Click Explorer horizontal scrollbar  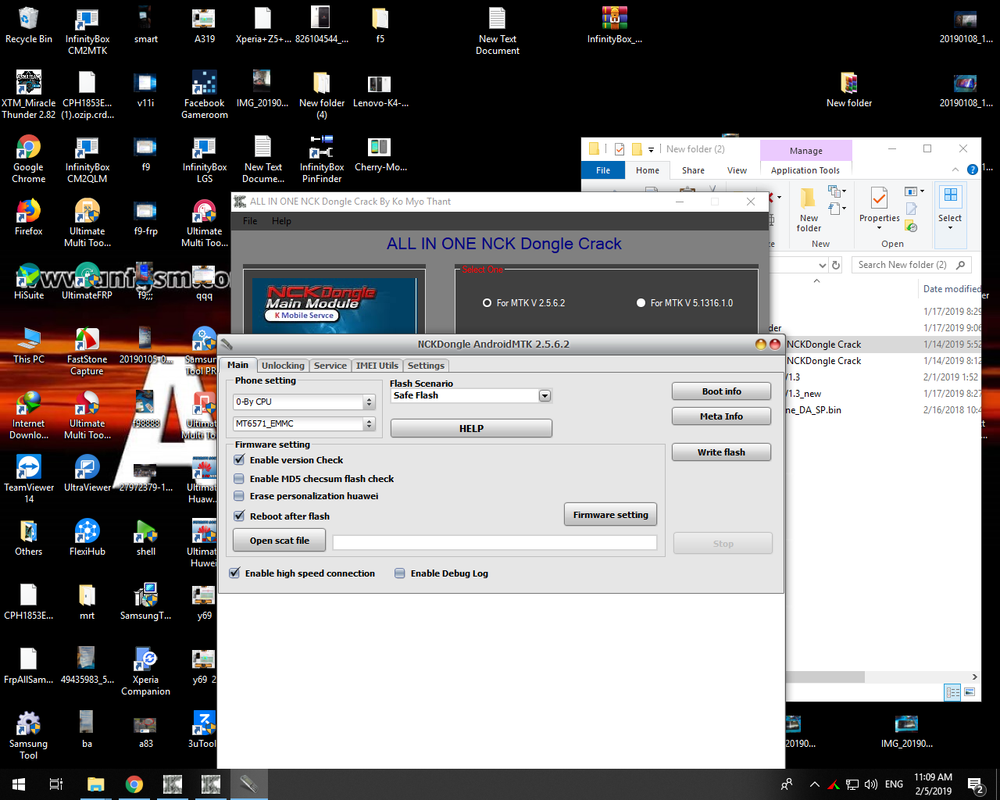pos(825,676)
